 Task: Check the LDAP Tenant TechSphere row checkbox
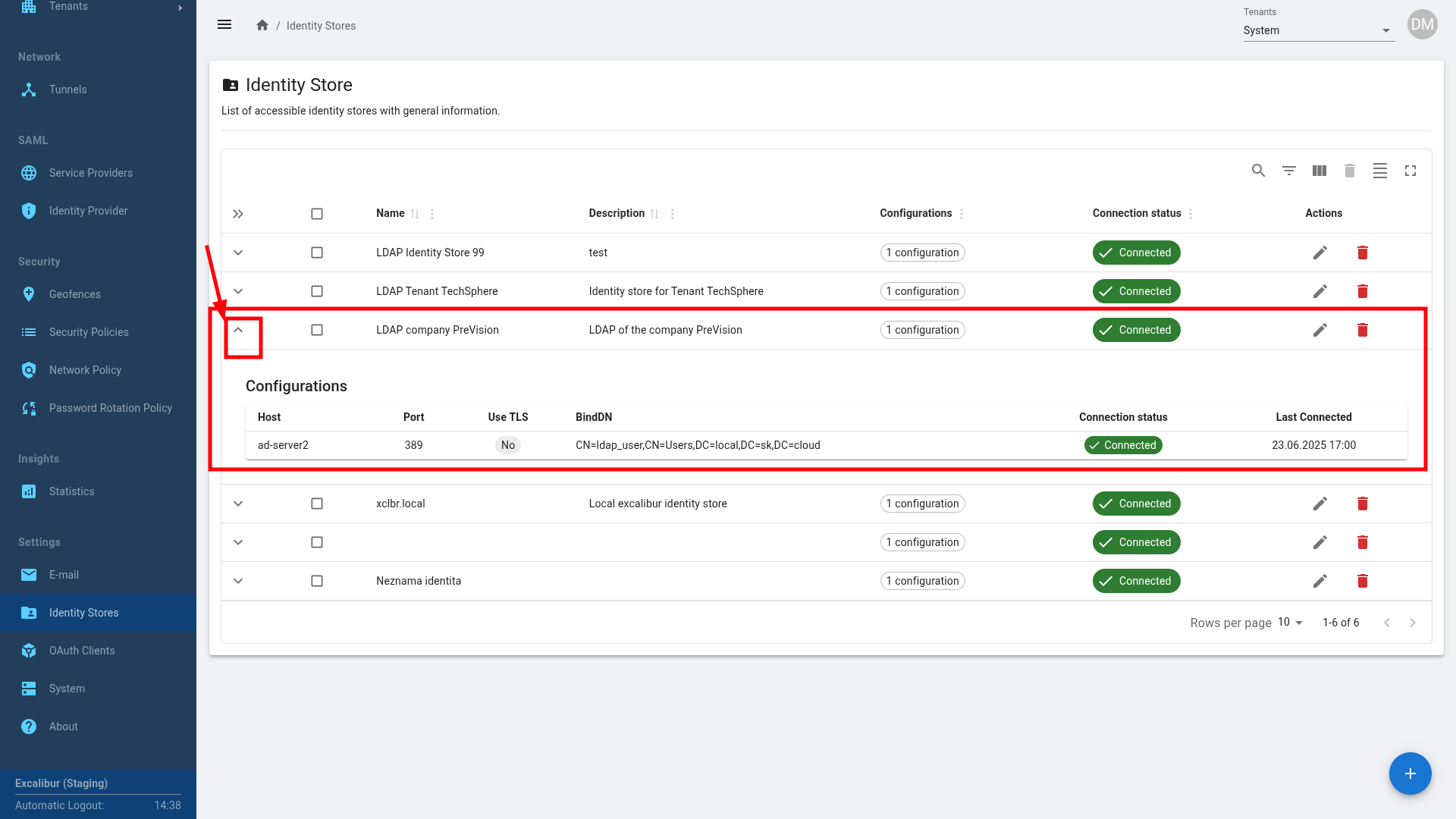pyautogui.click(x=317, y=291)
